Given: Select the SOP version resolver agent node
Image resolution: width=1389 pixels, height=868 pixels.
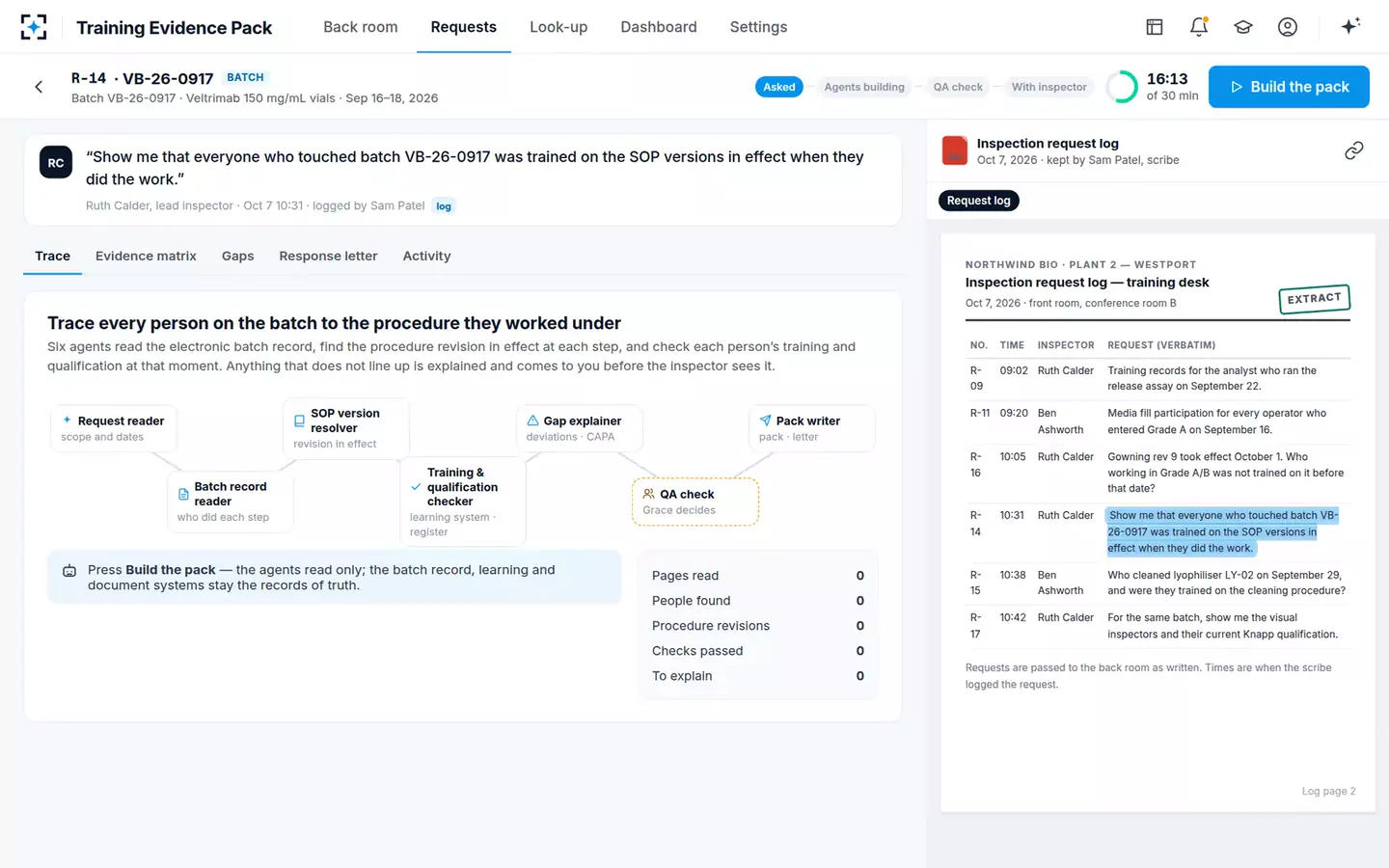Looking at the screenshot, I should pos(346,428).
